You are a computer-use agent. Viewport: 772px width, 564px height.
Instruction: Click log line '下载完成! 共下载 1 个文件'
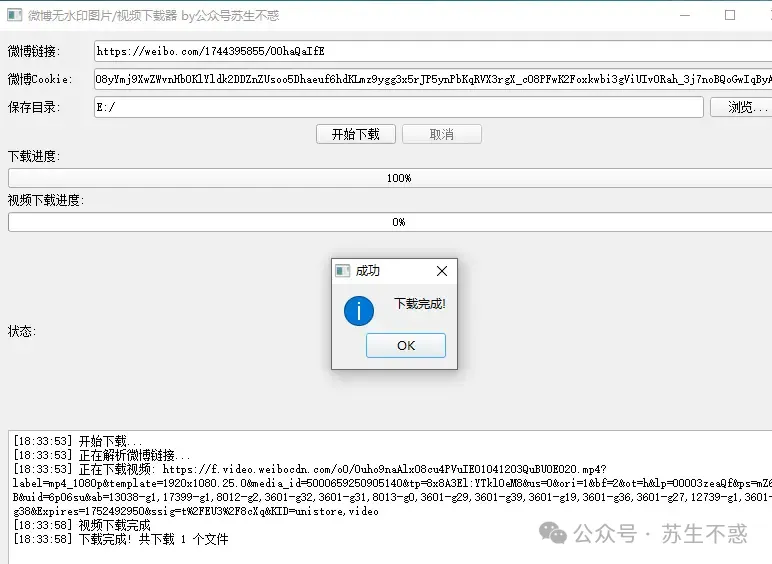tap(121, 539)
